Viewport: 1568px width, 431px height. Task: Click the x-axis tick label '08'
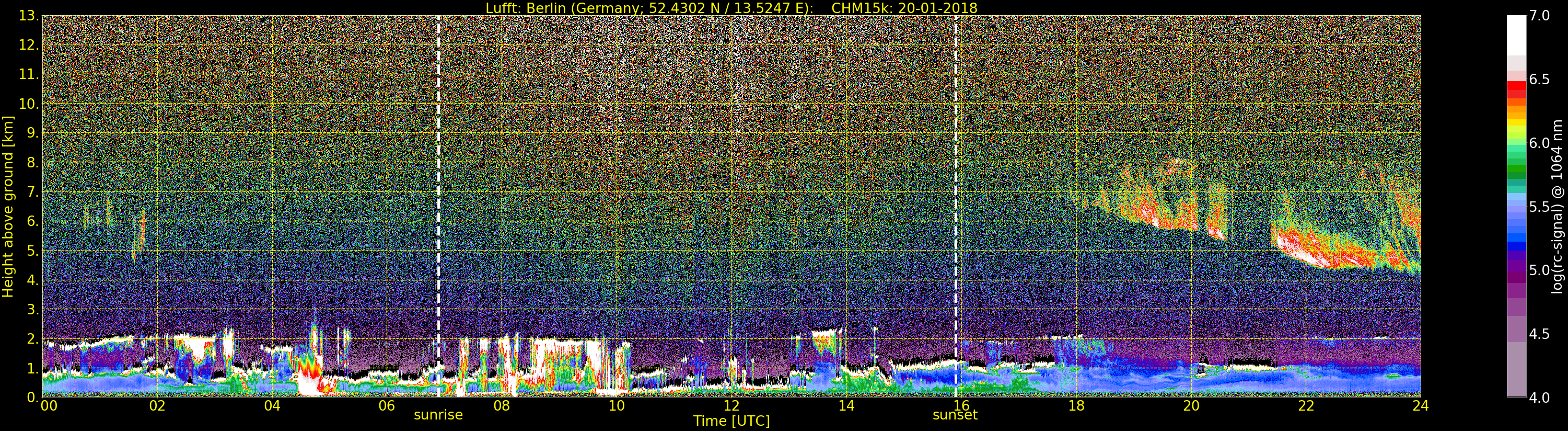click(502, 406)
